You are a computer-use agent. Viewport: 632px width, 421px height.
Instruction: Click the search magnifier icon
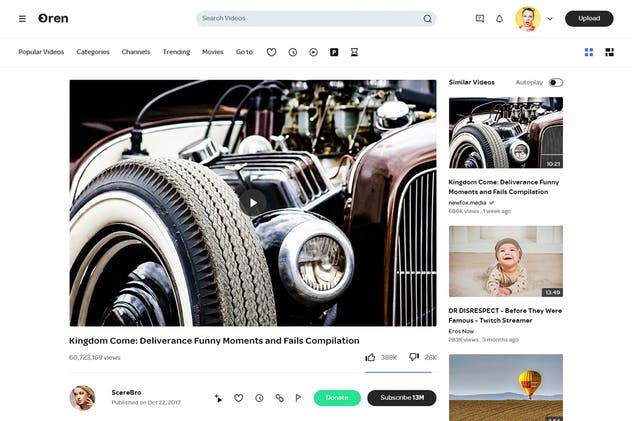click(x=427, y=19)
